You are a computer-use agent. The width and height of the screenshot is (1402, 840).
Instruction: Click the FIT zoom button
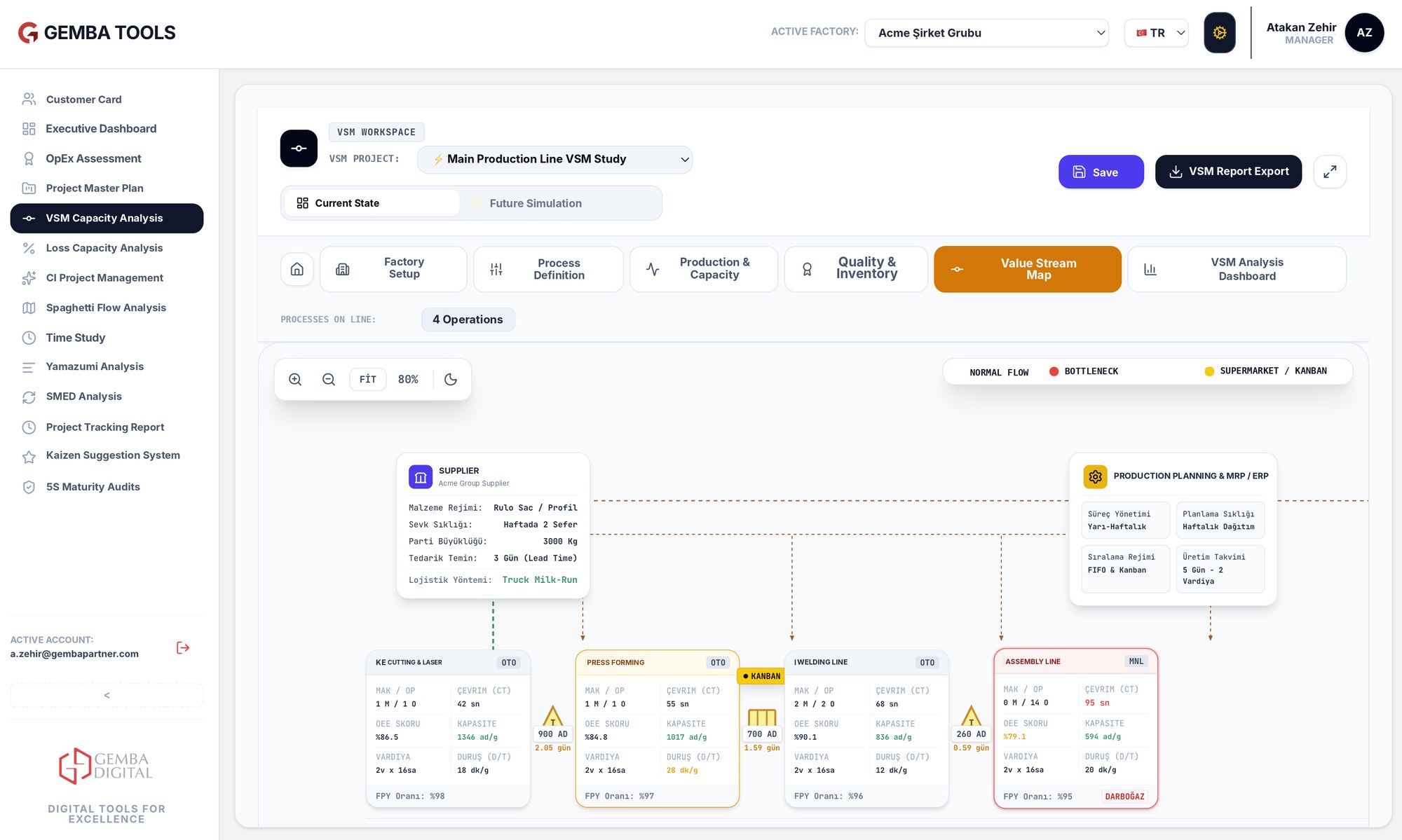tap(368, 379)
